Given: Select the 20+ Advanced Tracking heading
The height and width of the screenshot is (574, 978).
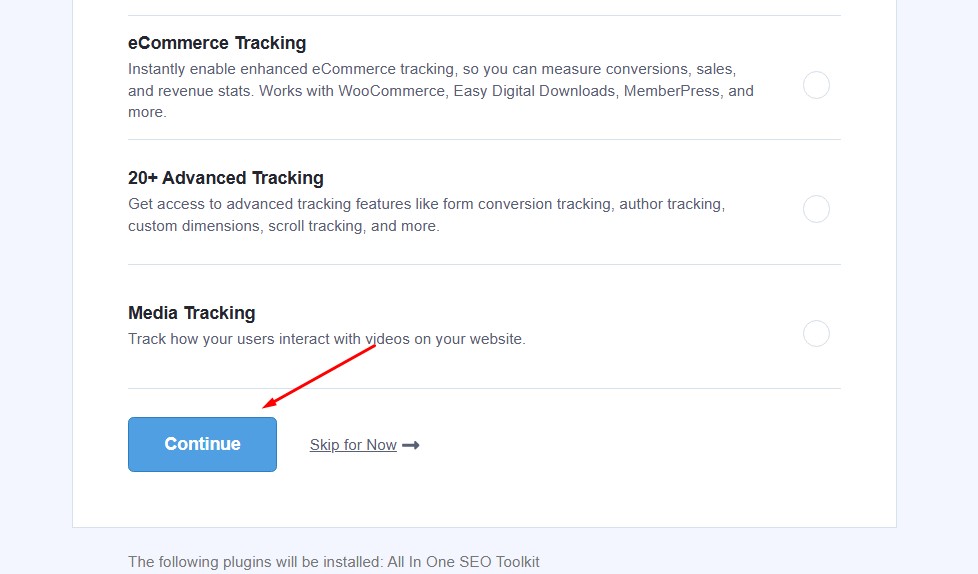Looking at the screenshot, I should 226,178.
